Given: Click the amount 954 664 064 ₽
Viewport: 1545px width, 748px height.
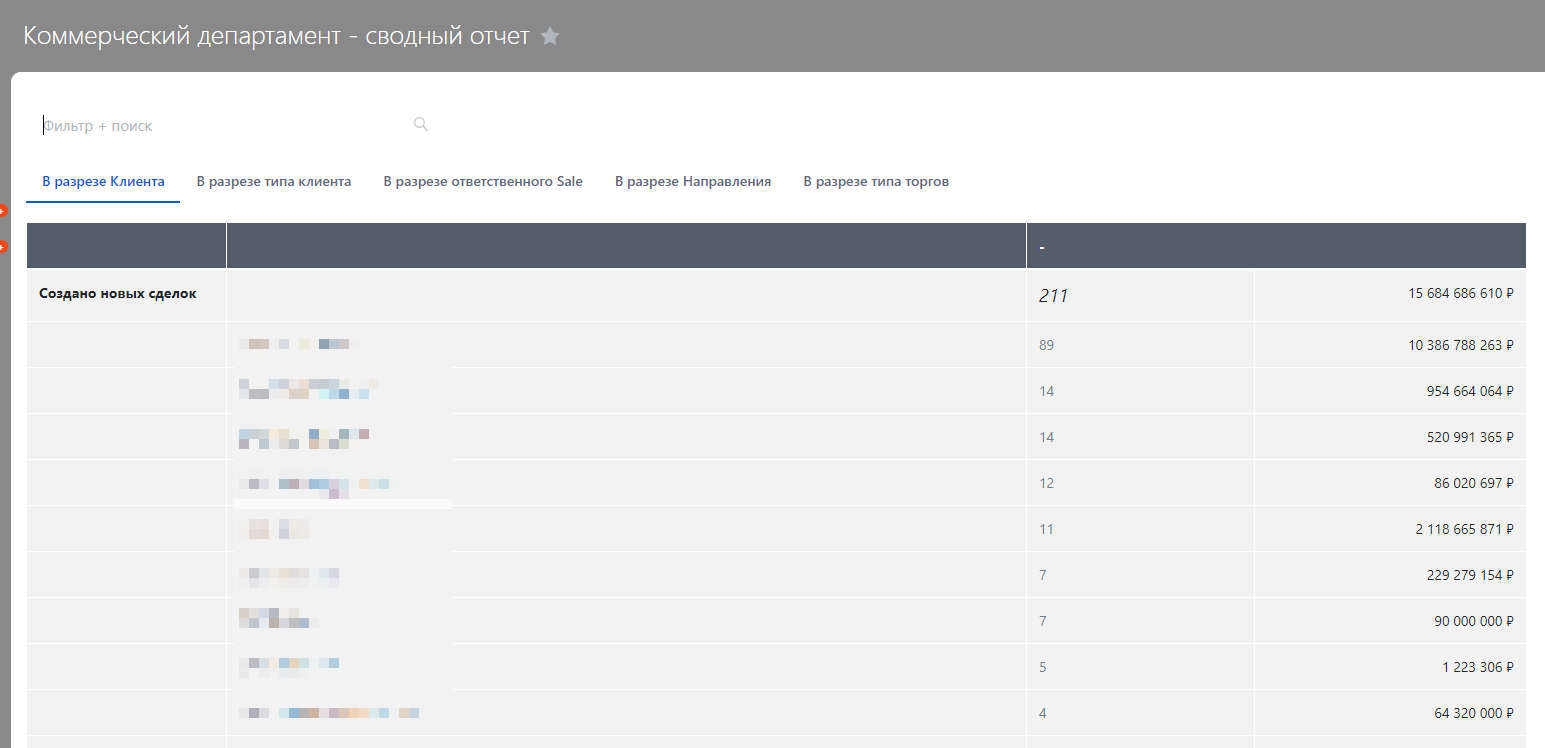Looking at the screenshot, I should coord(1470,391).
